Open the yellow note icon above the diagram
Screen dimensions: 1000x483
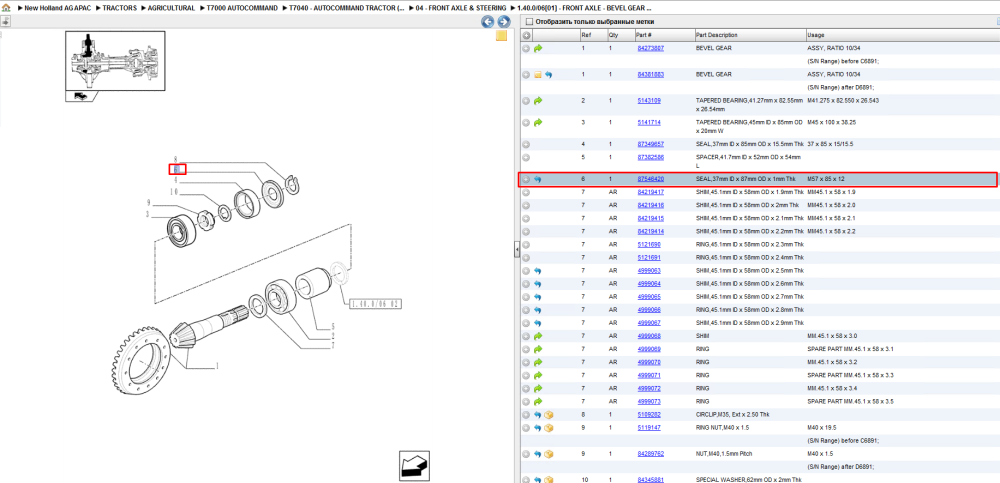tap(501, 35)
